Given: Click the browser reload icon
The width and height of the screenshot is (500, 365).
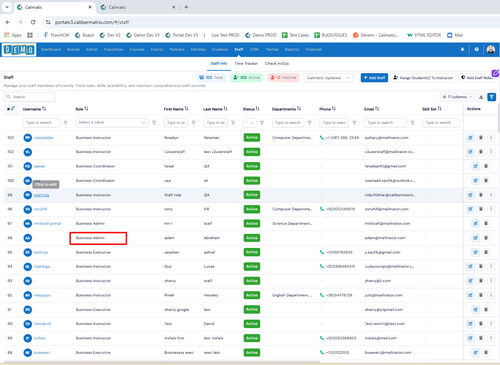Looking at the screenshot, I should point(33,22).
